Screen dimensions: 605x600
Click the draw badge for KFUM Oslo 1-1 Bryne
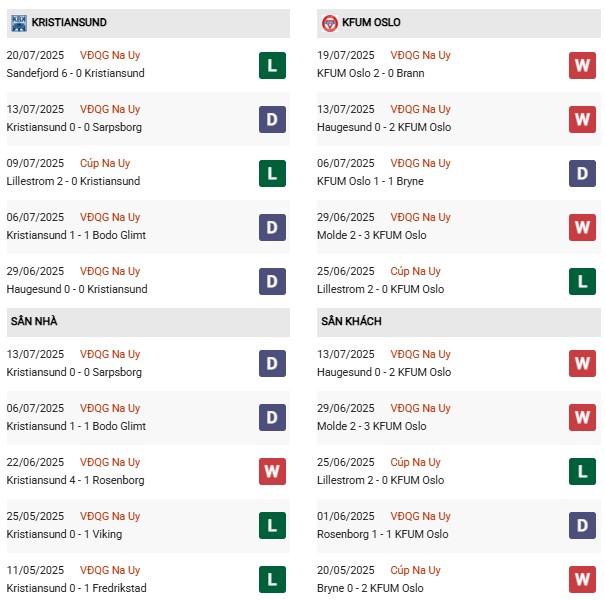[x=583, y=174]
